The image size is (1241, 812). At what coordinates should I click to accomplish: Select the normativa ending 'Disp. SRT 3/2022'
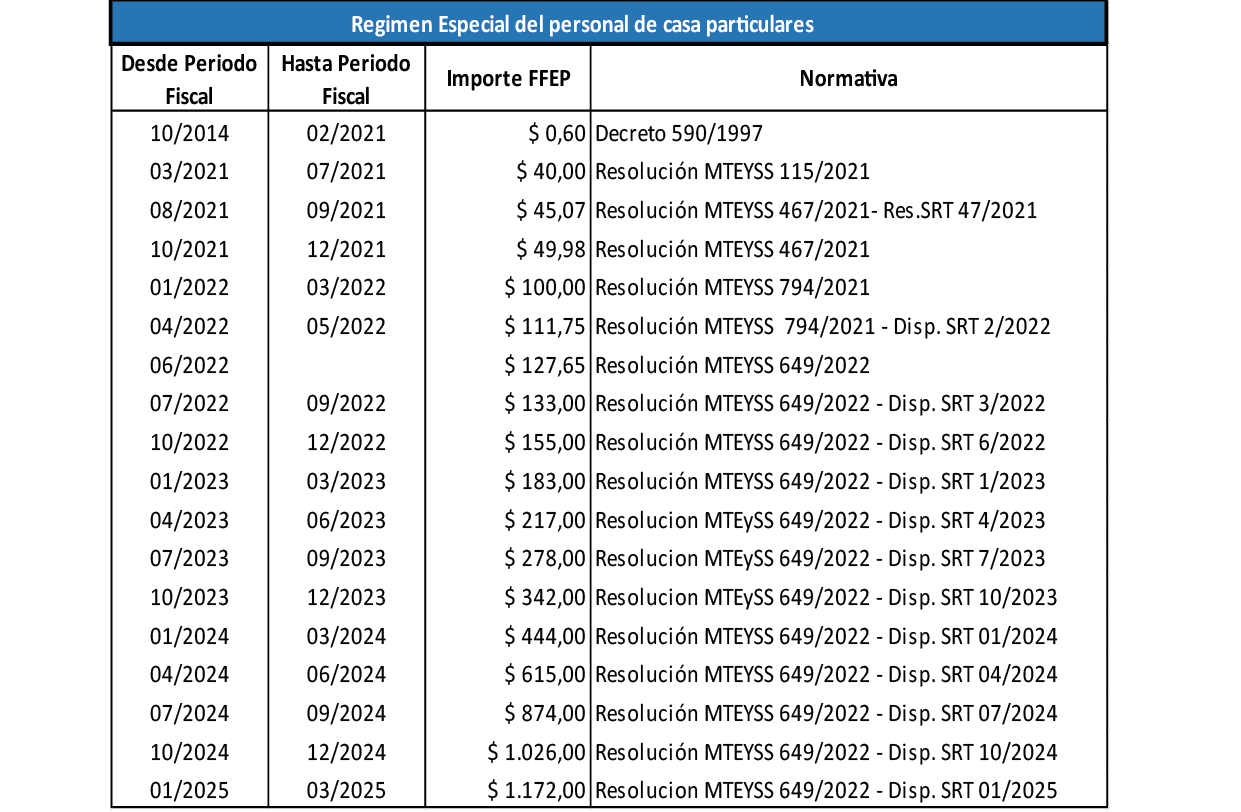coord(820,403)
